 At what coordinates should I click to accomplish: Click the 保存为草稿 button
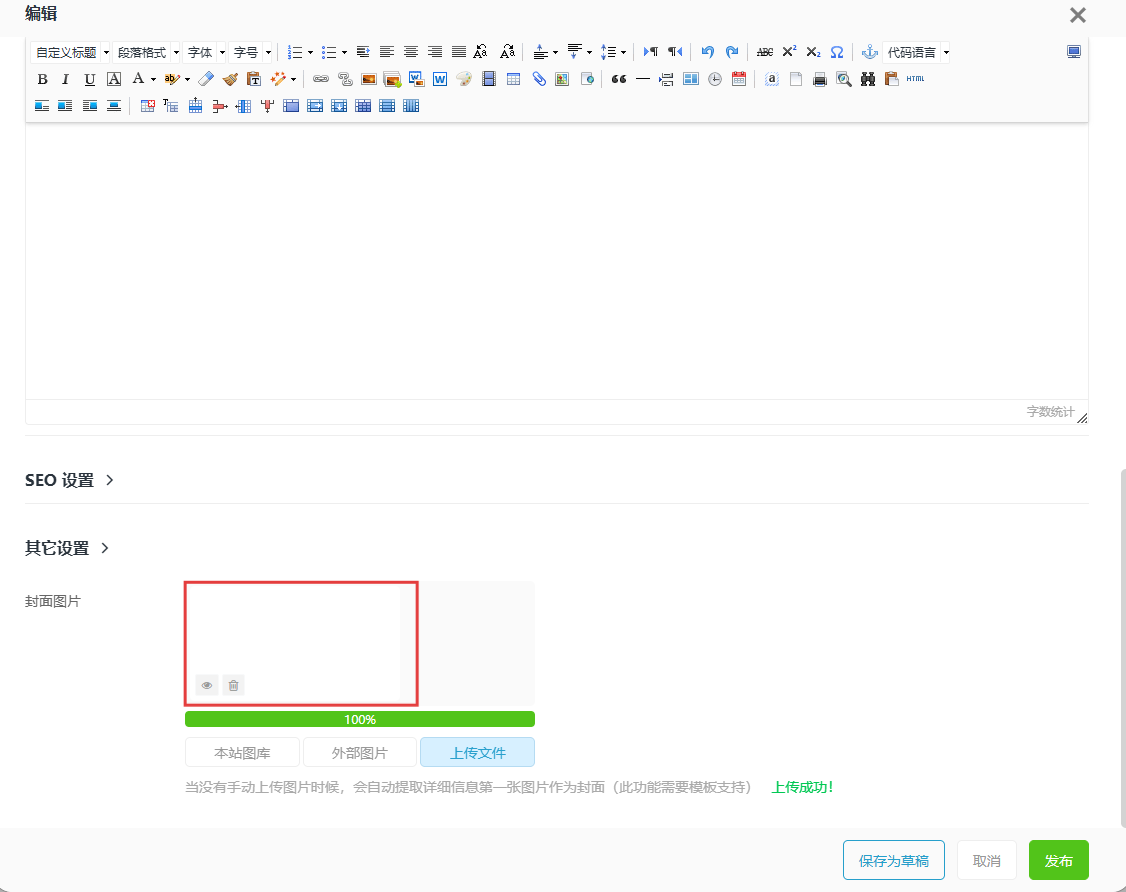point(893,861)
